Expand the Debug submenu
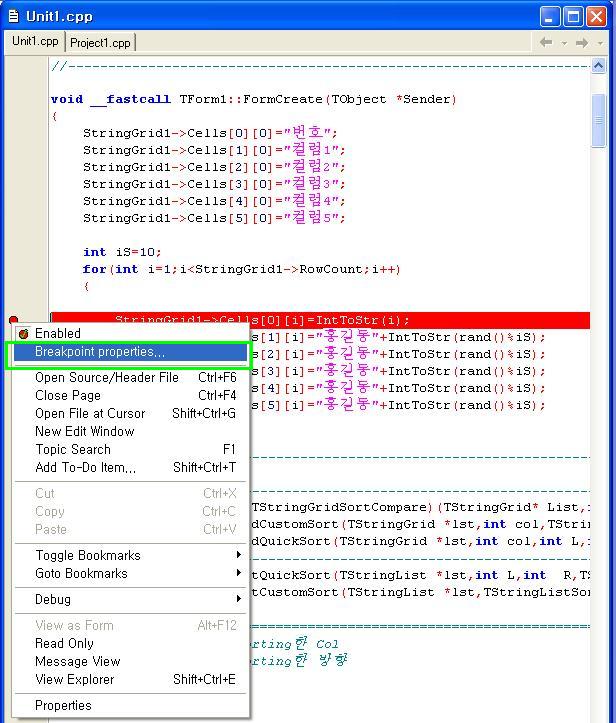This screenshot has height=723, width=616. (53, 599)
